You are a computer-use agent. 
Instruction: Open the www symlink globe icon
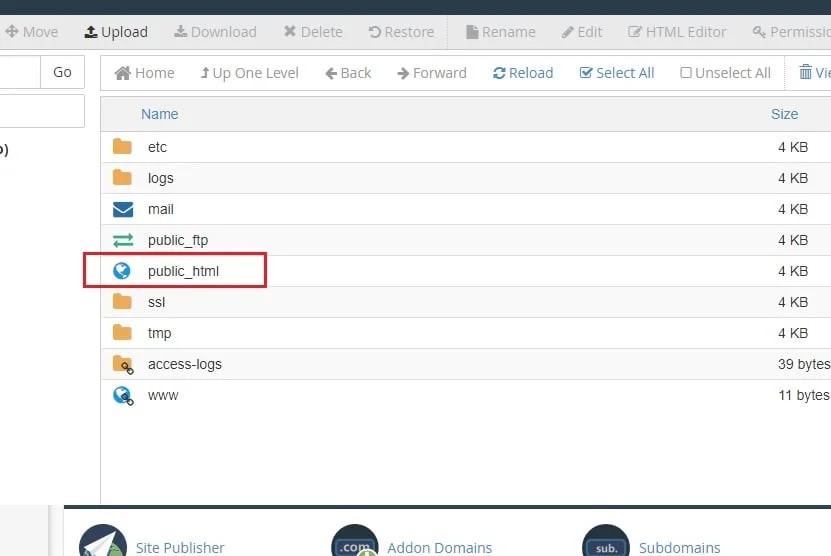tap(123, 395)
